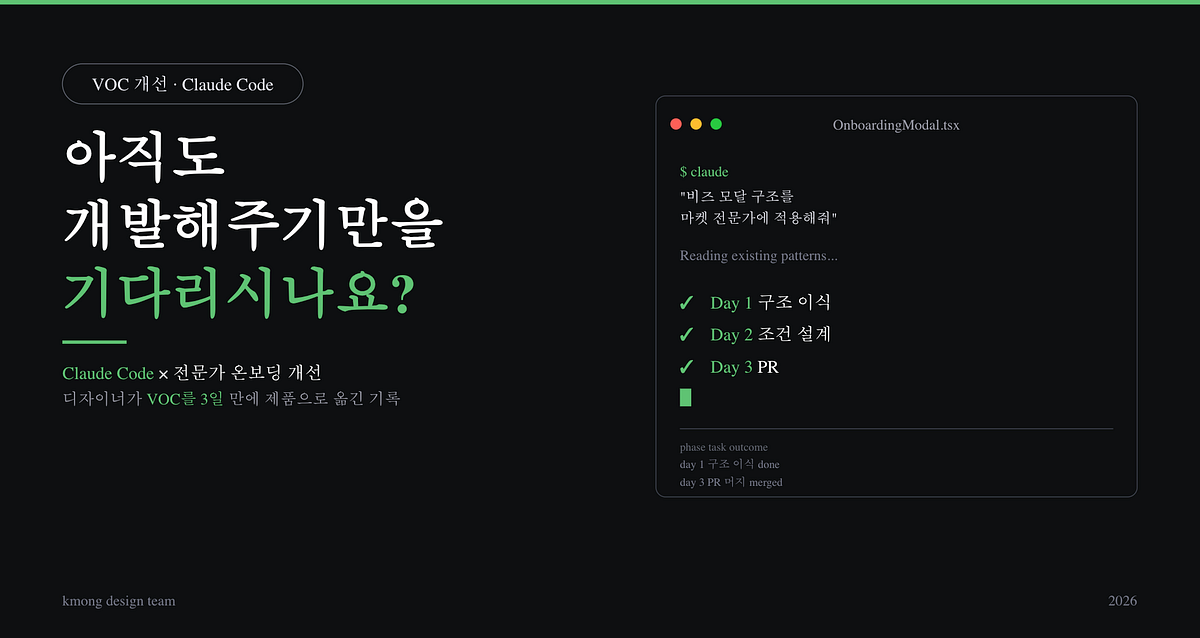Click the checkmark beside Day 3 PR

(686, 367)
